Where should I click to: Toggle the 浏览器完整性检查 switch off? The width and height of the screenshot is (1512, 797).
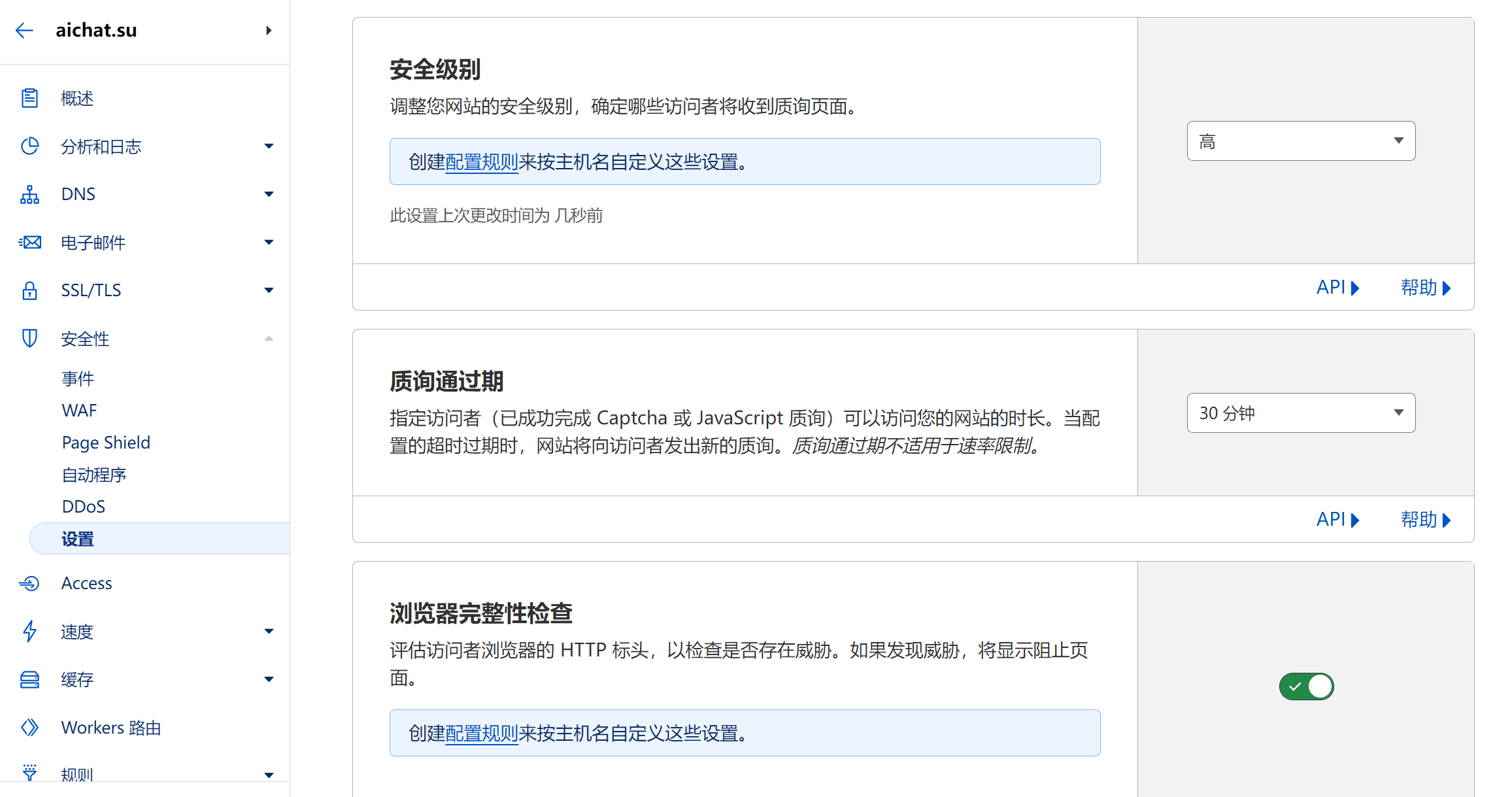pyautogui.click(x=1306, y=687)
